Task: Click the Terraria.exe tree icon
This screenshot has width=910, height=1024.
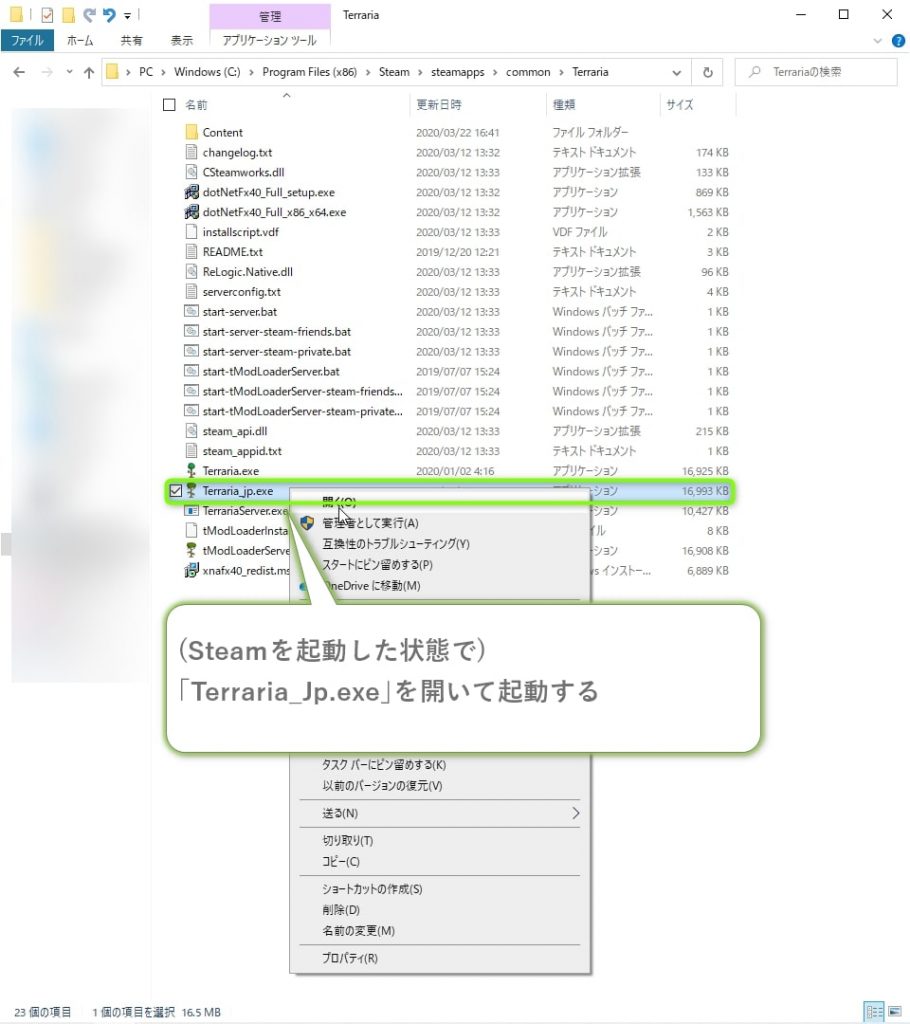Action: [193, 471]
